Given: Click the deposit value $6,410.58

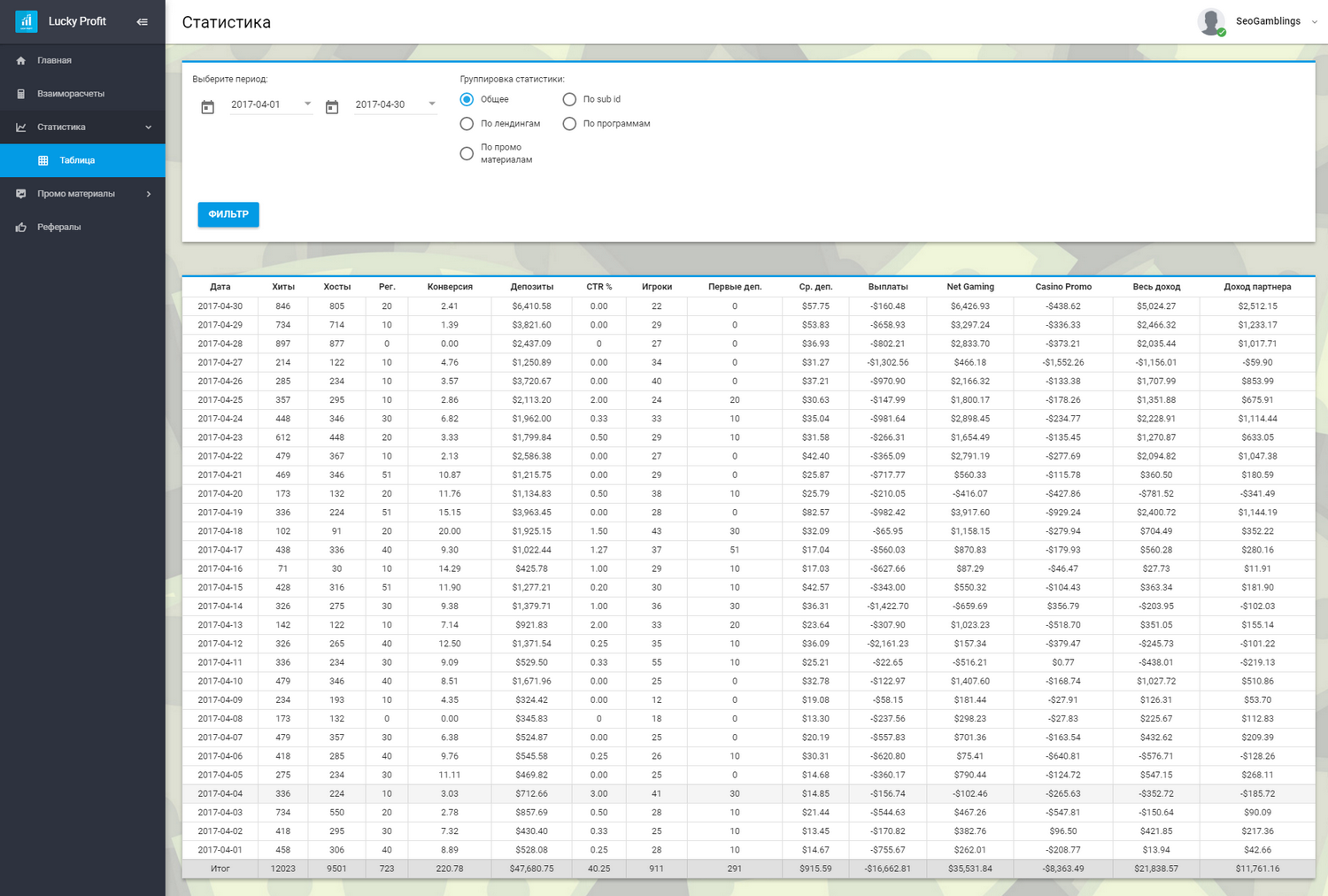Looking at the screenshot, I should pos(532,306).
